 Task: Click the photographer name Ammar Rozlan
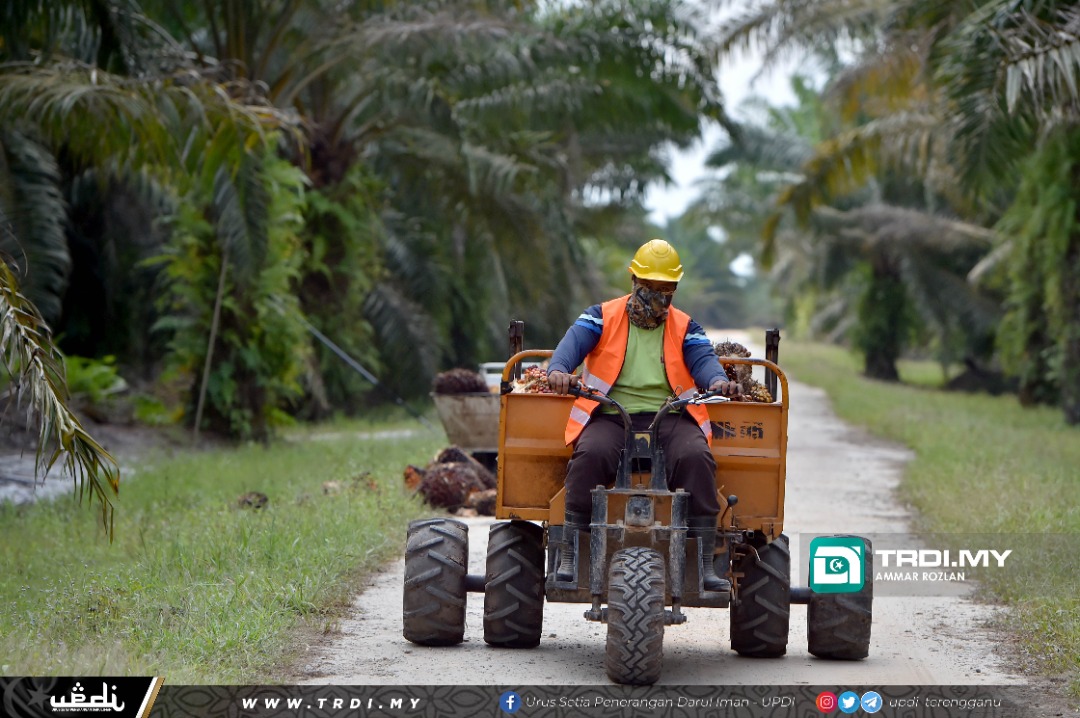920,577
